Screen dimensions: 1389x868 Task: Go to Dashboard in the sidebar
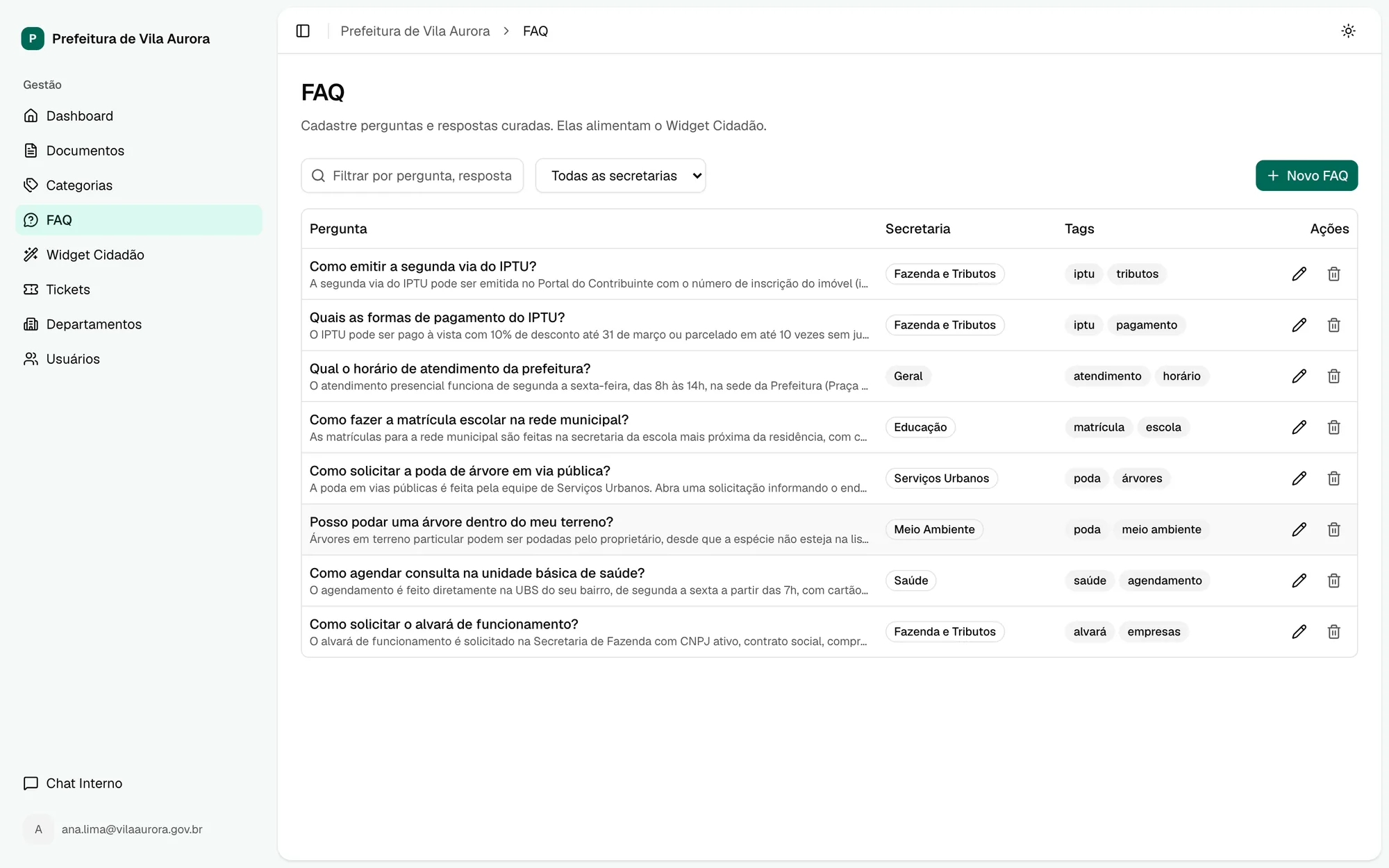click(x=139, y=116)
